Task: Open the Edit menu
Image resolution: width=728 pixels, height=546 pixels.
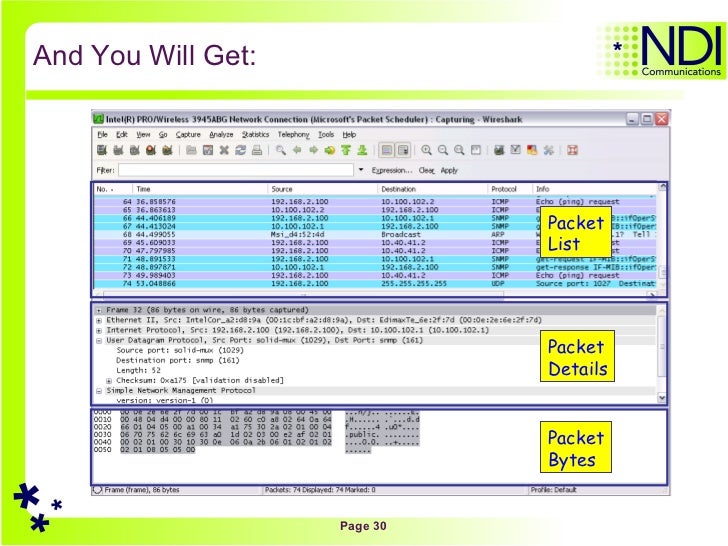Action: (x=122, y=135)
